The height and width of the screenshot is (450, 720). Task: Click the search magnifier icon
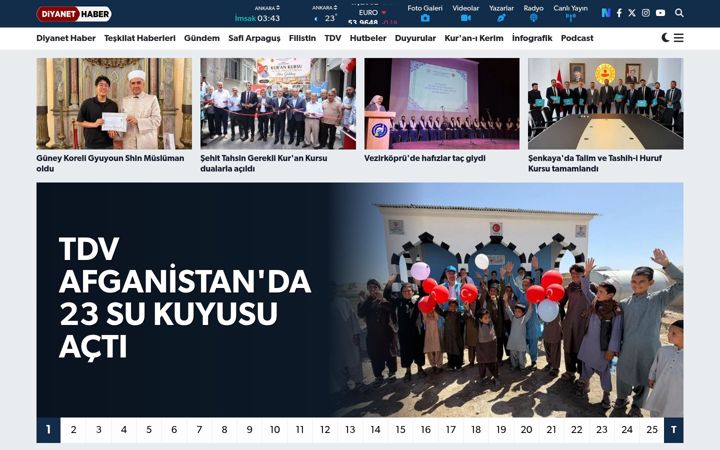tap(679, 13)
